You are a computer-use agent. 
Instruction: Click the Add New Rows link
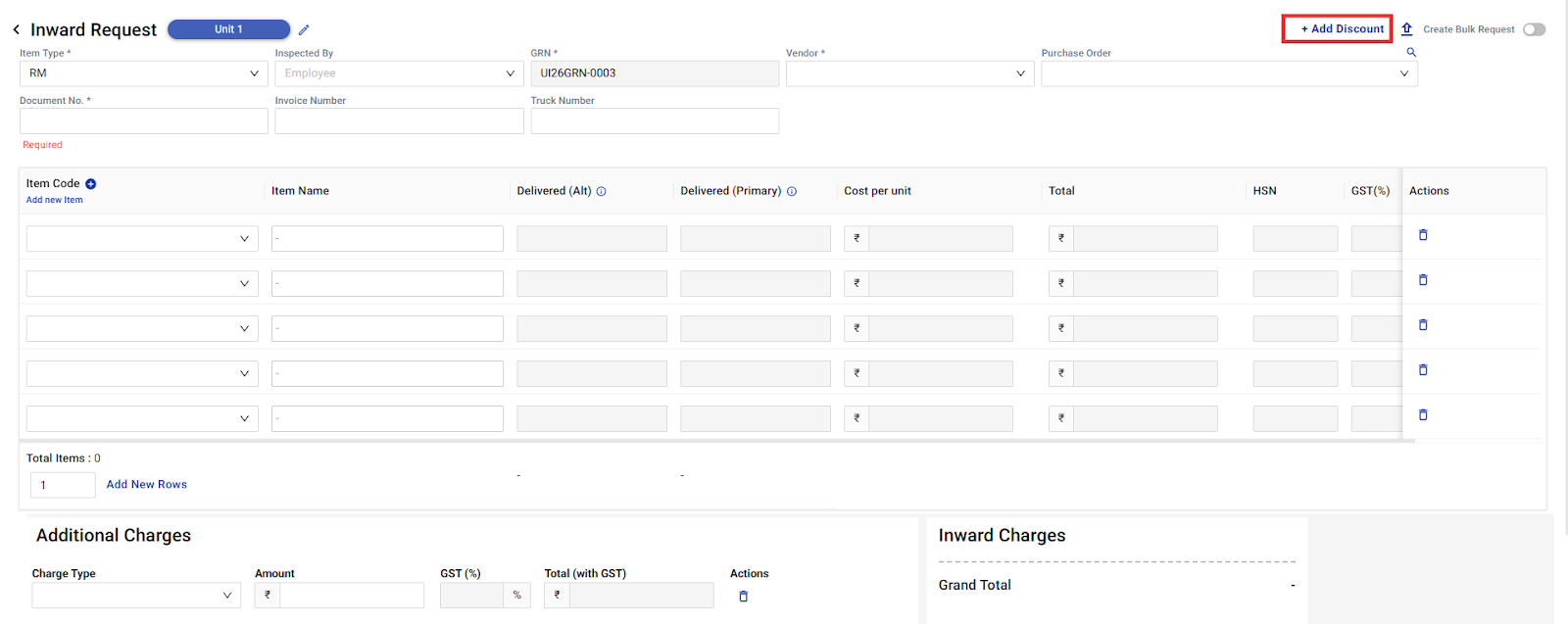coord(146,485)
